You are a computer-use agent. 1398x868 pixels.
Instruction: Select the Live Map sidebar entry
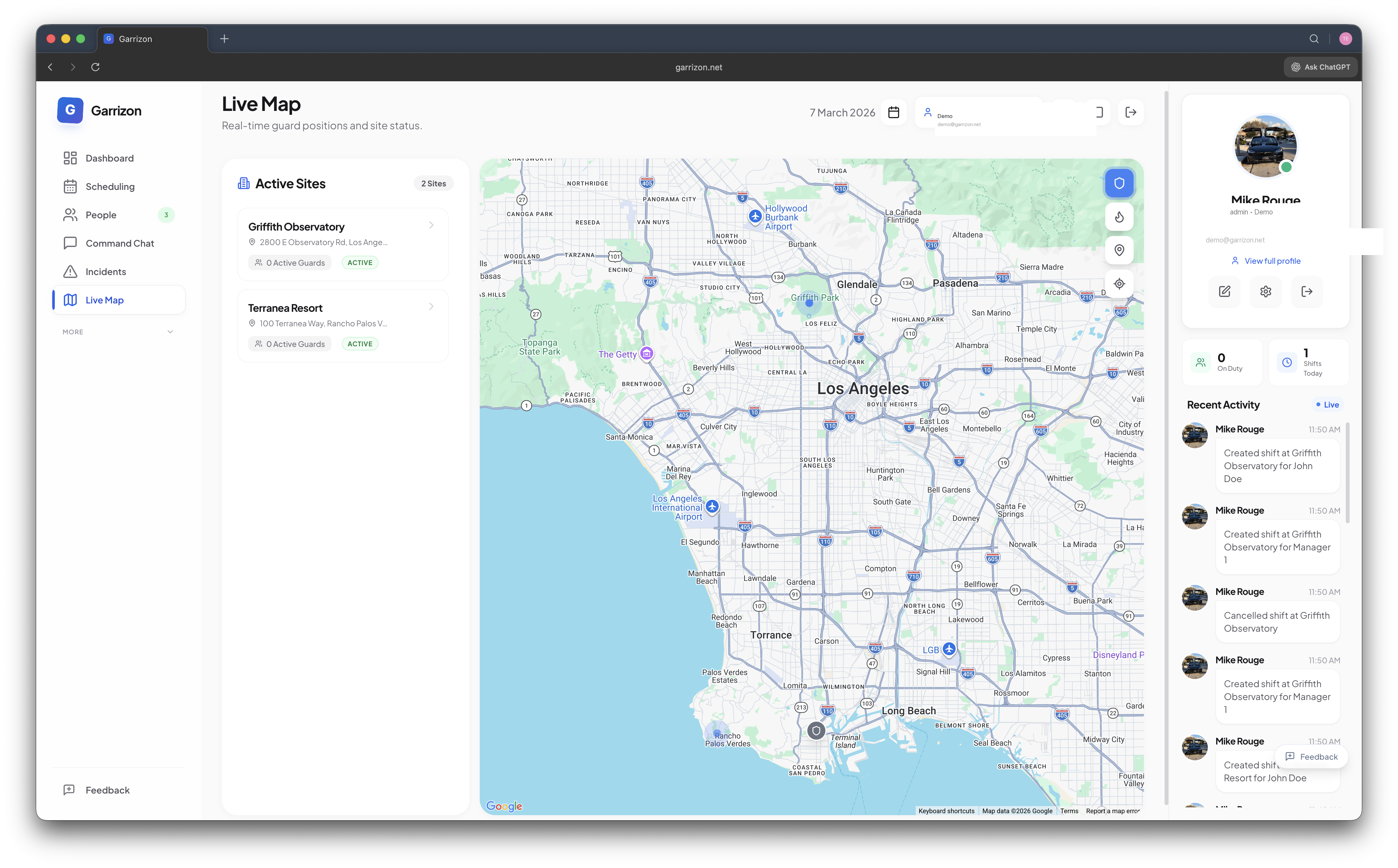click(x=104, y=299)
